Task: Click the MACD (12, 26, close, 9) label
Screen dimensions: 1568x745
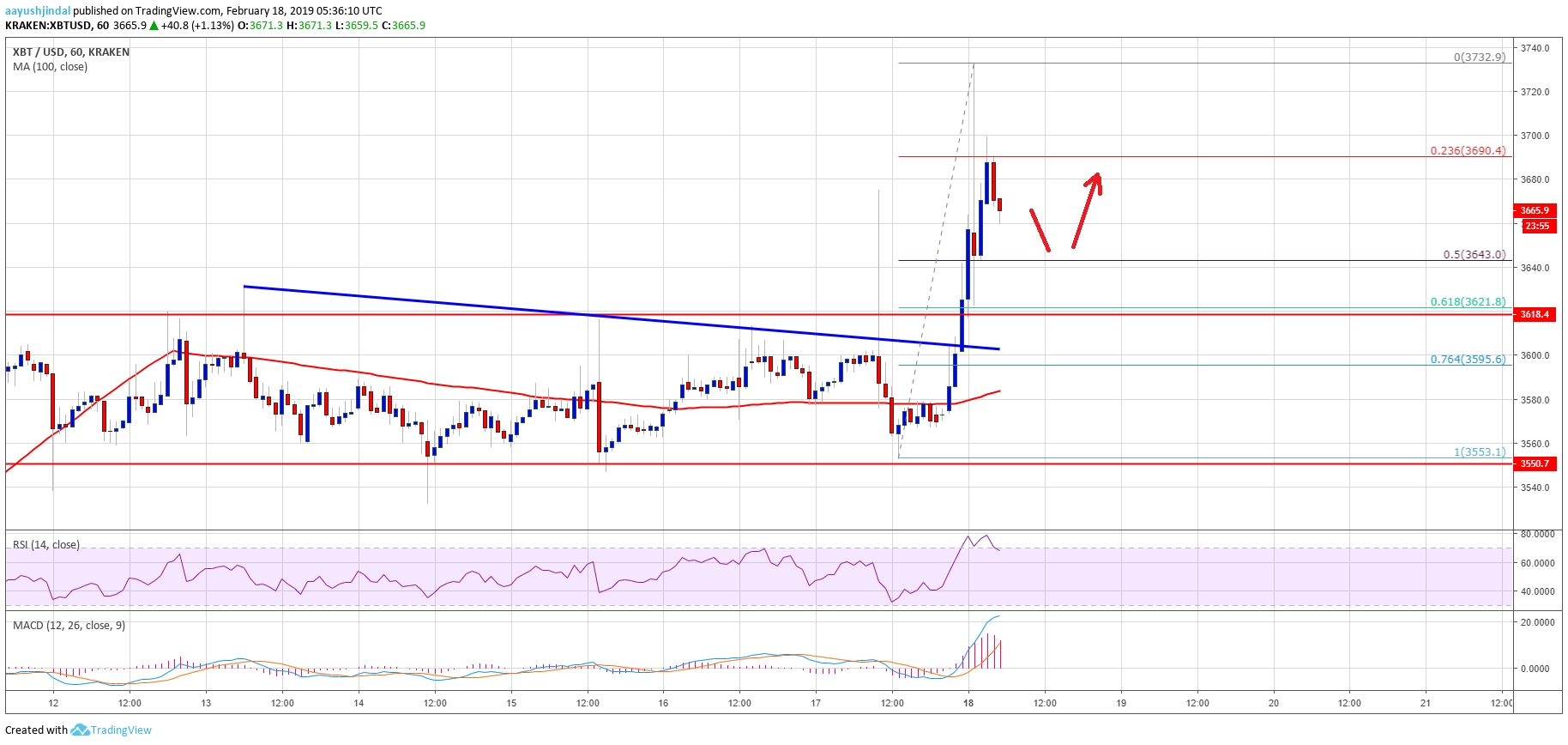Action: 69,626
